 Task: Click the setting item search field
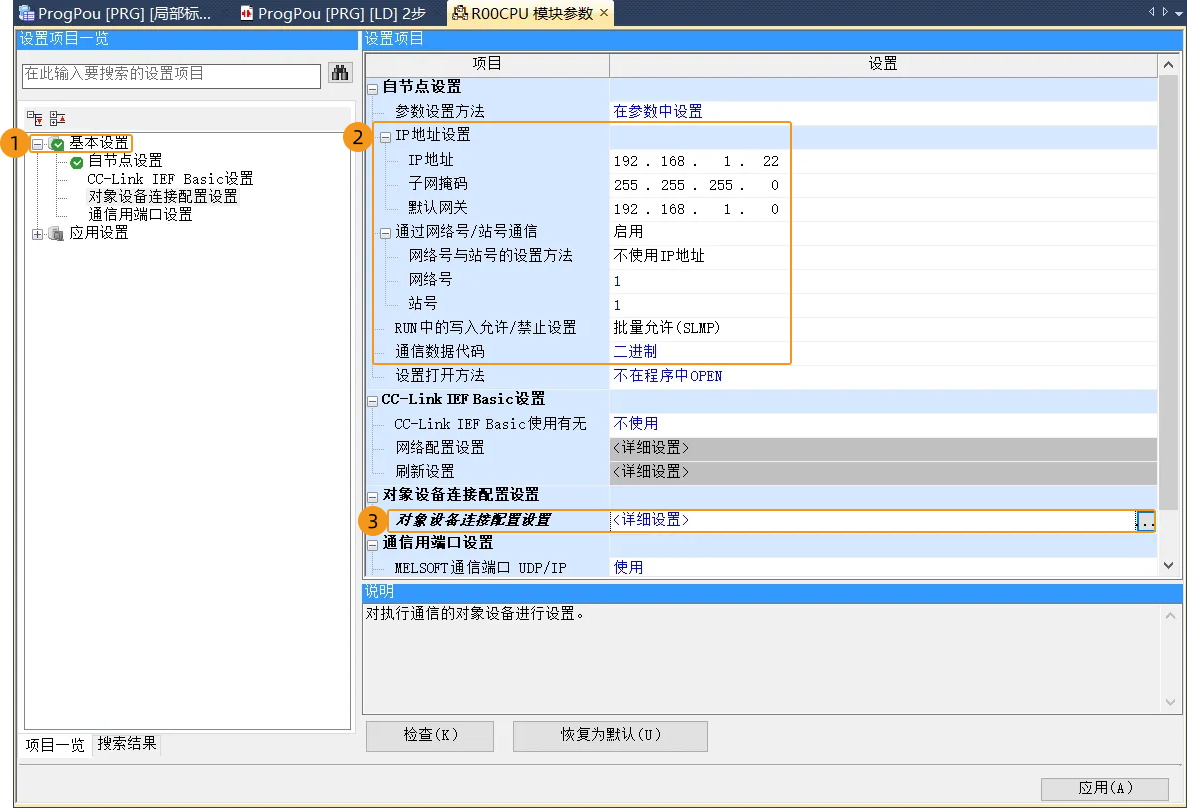172,74
